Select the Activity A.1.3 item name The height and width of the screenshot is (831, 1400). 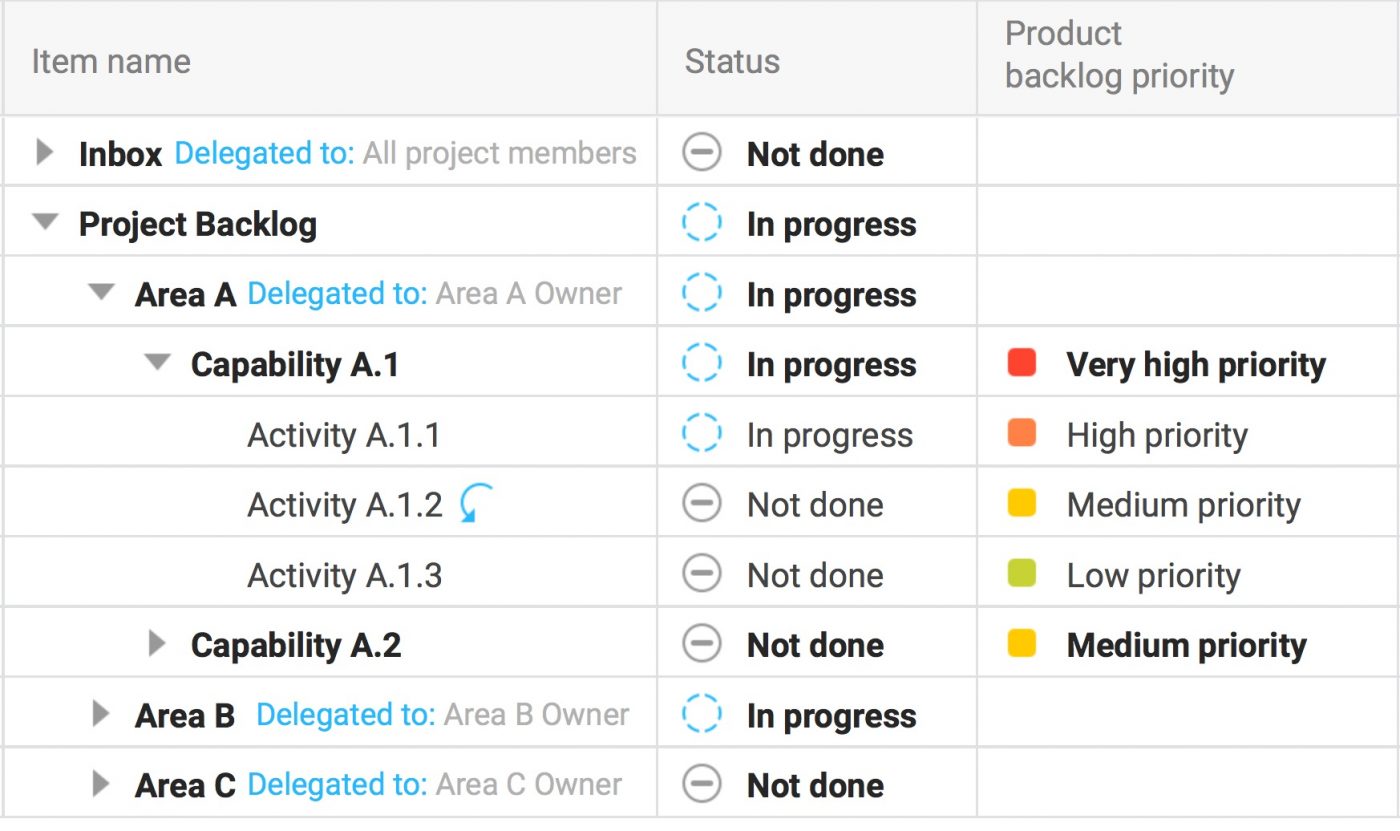344,575
